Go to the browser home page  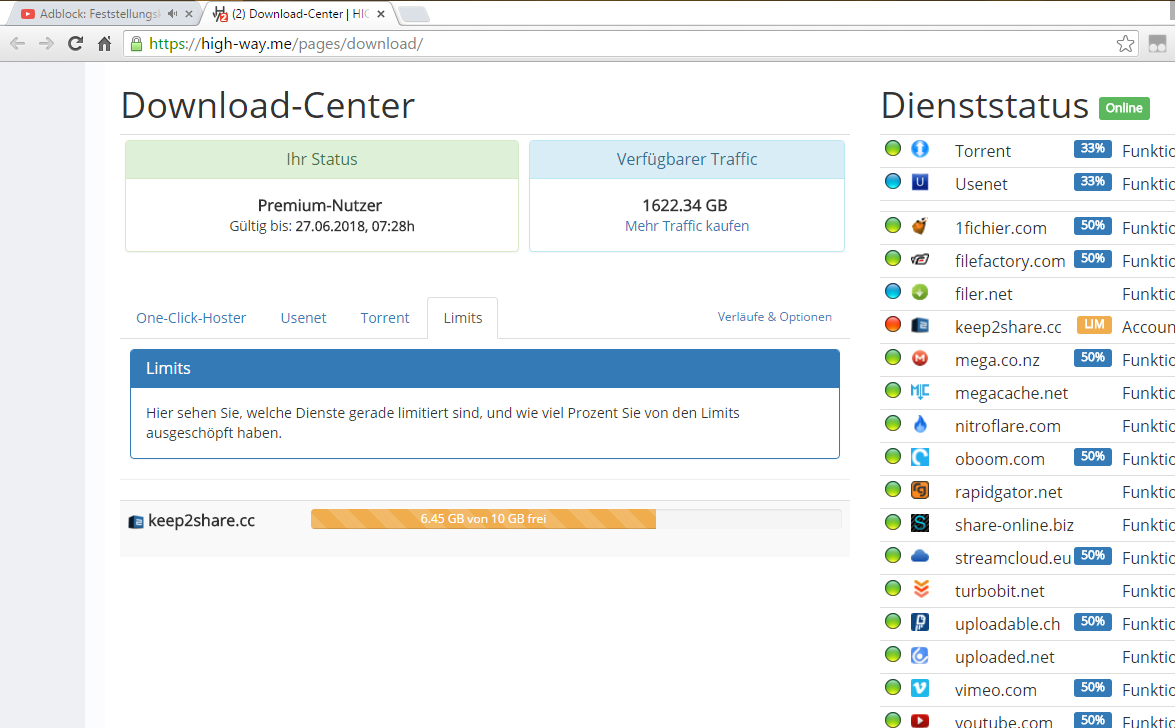click(x=104, y=43)
